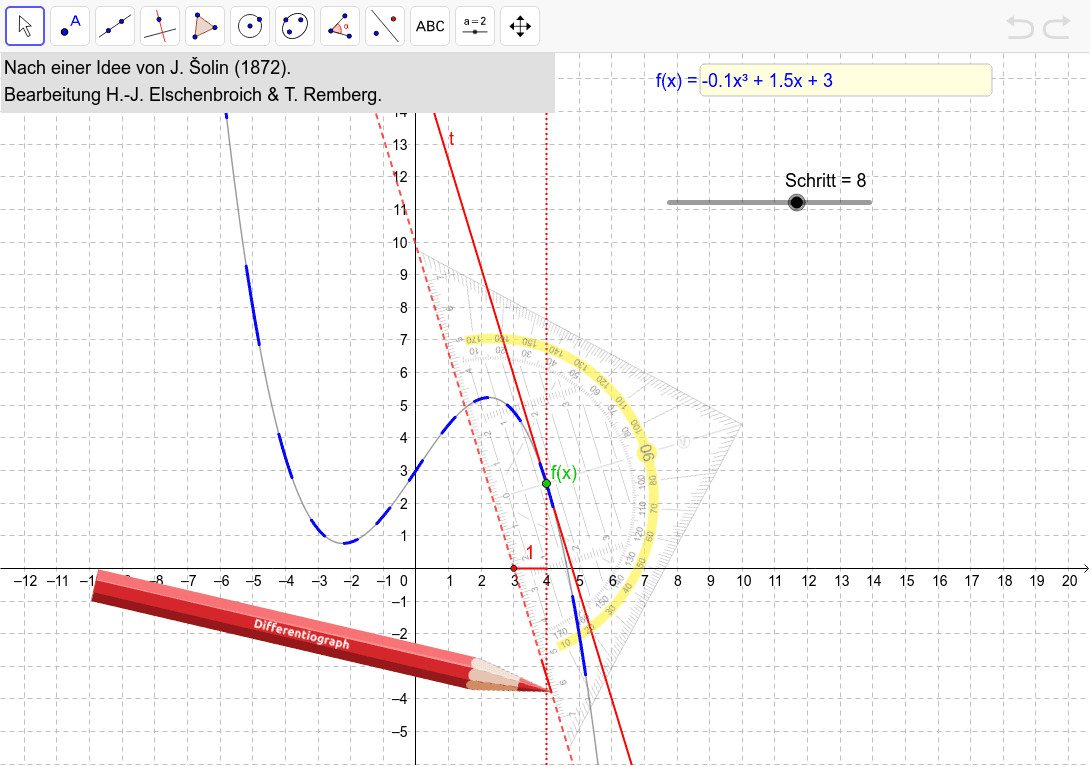Image resolution: width=1091 pixels, height=767 pixels.
Task: Click the x-axis label 20
Action: [1069, 580]
